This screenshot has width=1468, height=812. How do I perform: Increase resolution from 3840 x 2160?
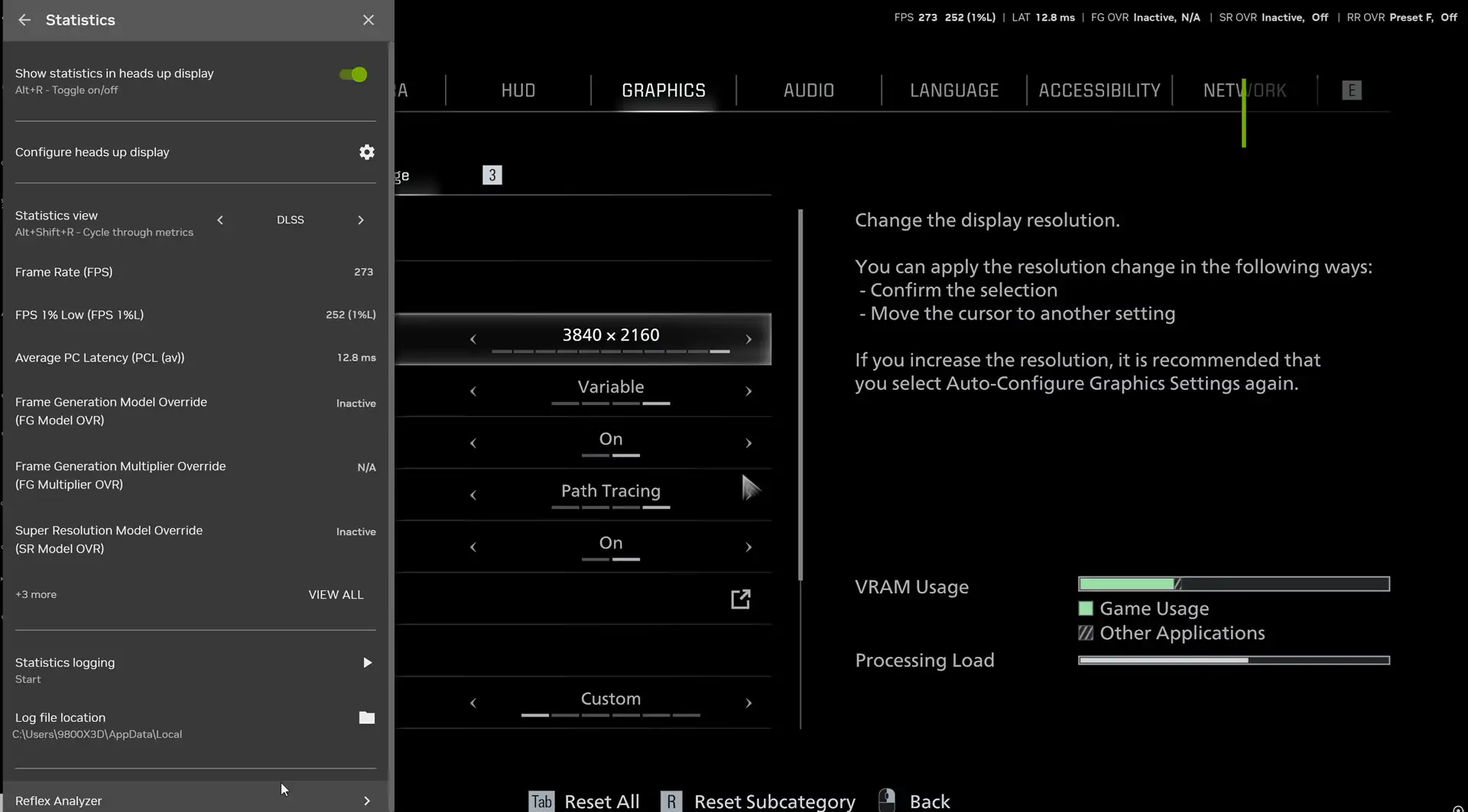[x=749, y=339]
